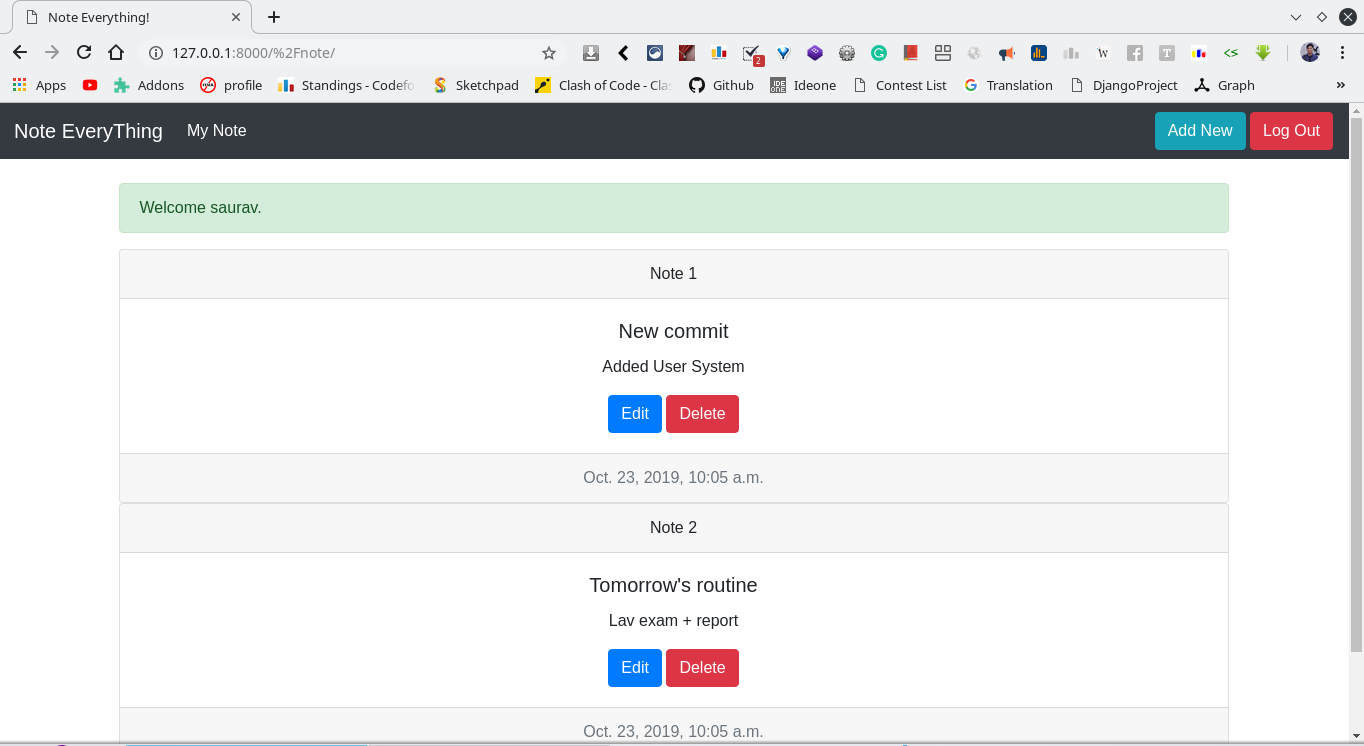Open the Github bookmark
The image size is (1364, 746).
coord(721,85)
